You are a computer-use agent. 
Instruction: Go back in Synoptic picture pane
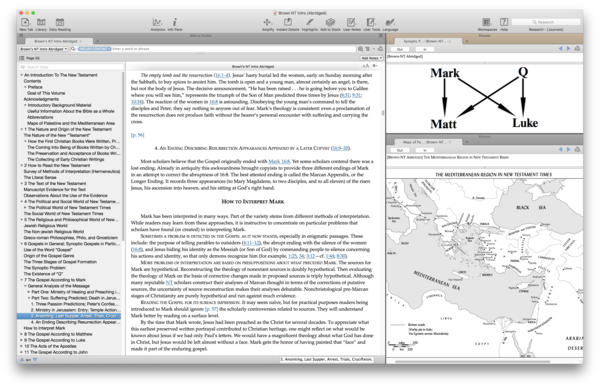[561, 49]
